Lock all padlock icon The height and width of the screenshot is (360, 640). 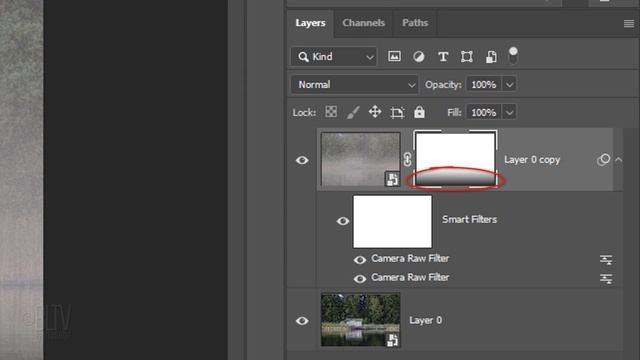click(419, 112)
